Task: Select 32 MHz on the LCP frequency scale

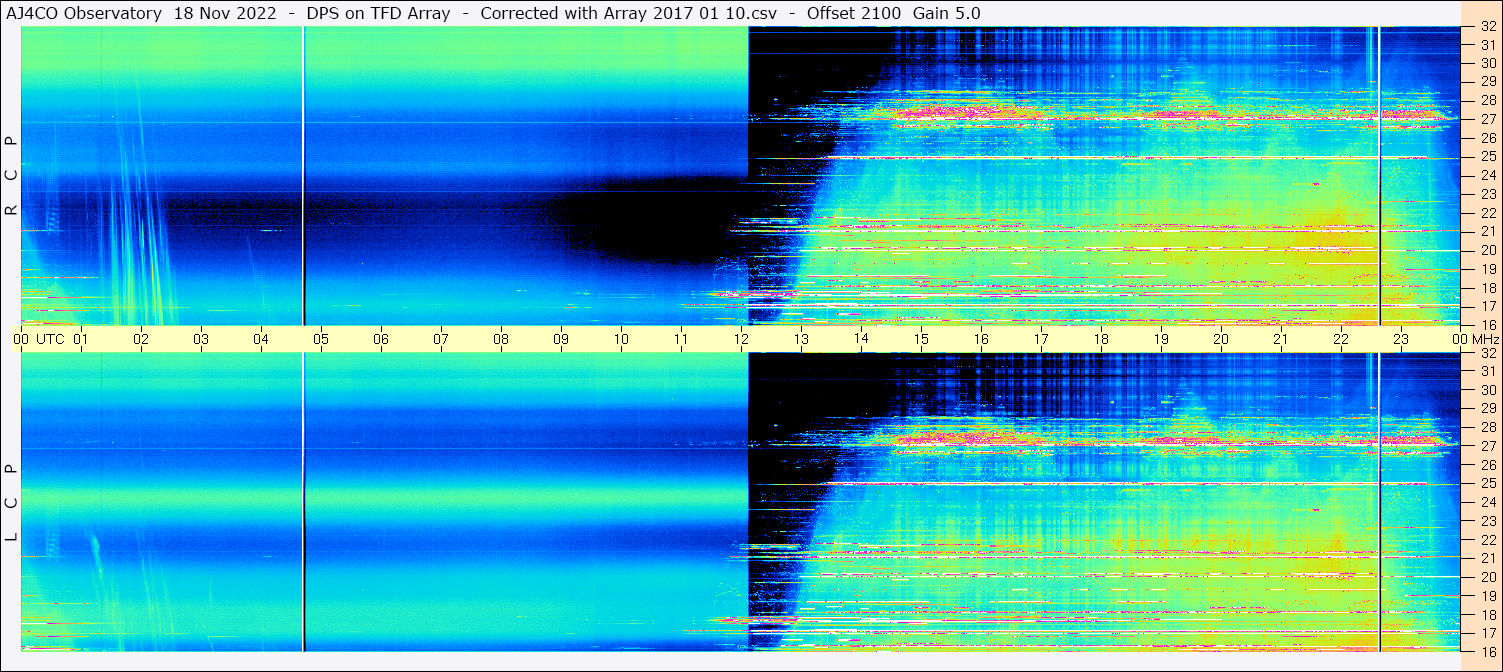Action: (x=1488, y=353)
